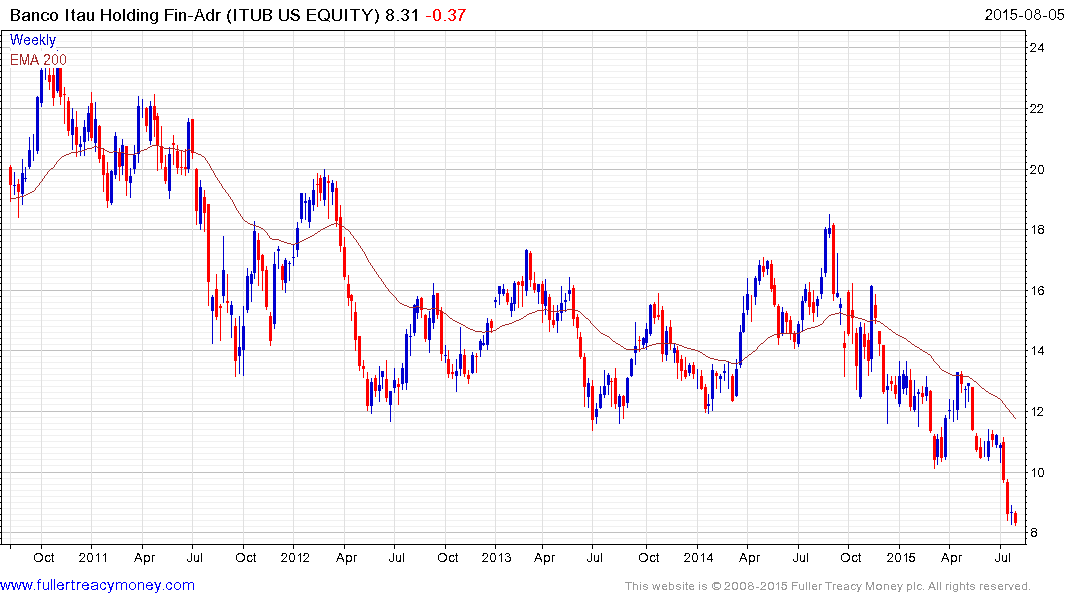The width and height of the screenshot is (1075, 600).
Task: Click the y-axis value 16
Action: point(1037,291)
